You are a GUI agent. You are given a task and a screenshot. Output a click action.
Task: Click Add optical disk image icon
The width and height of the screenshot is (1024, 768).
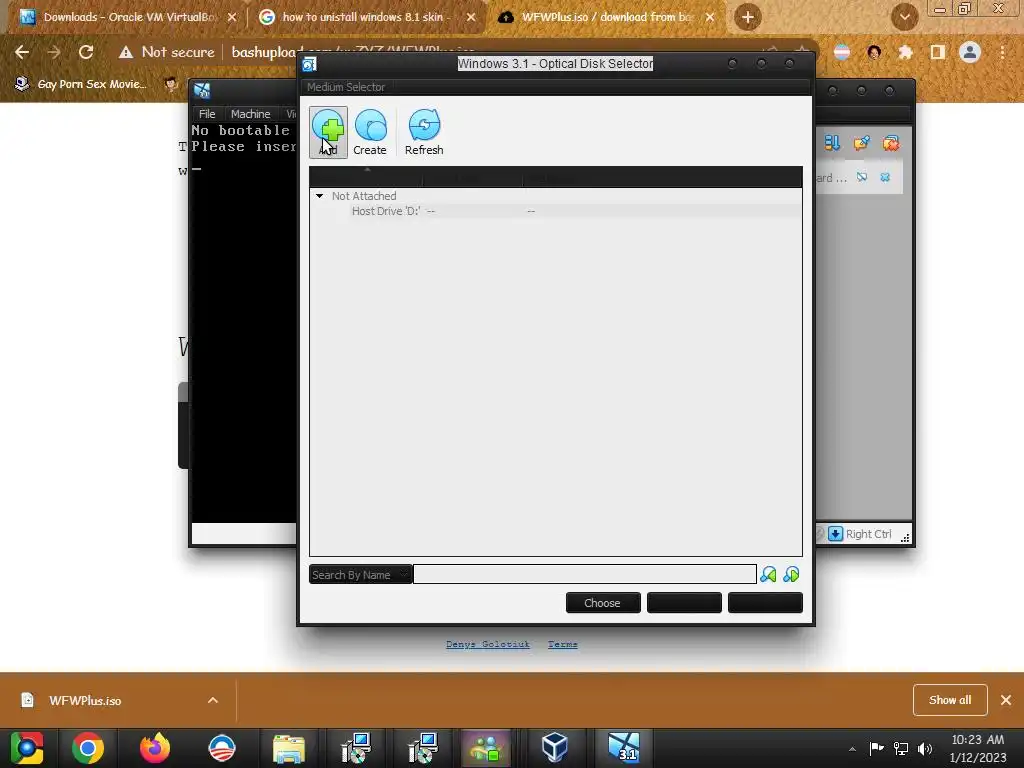coord(328,132)
